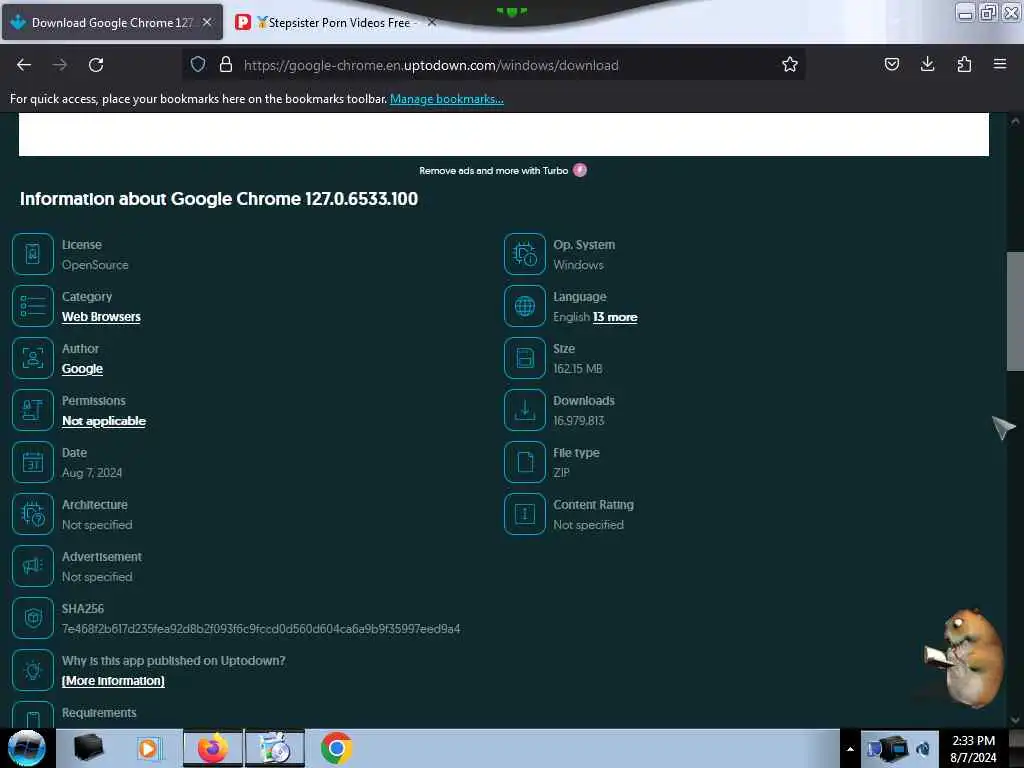Click the 'Aug 7, 2024' date value

pyautogui.click(x=92, y=473)
